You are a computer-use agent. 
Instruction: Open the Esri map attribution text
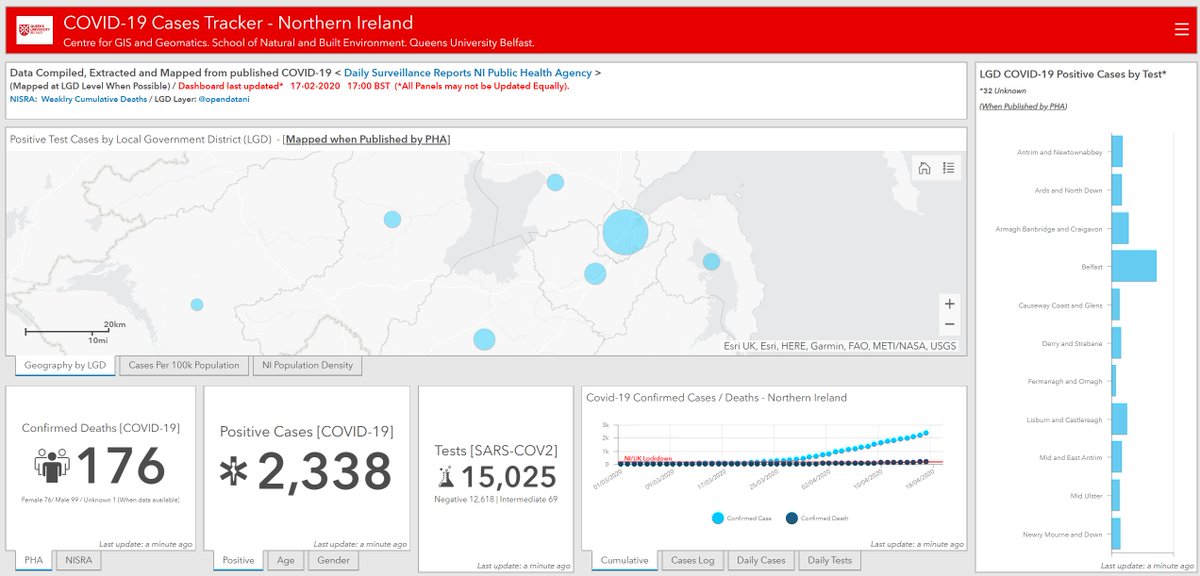[840, 346]
